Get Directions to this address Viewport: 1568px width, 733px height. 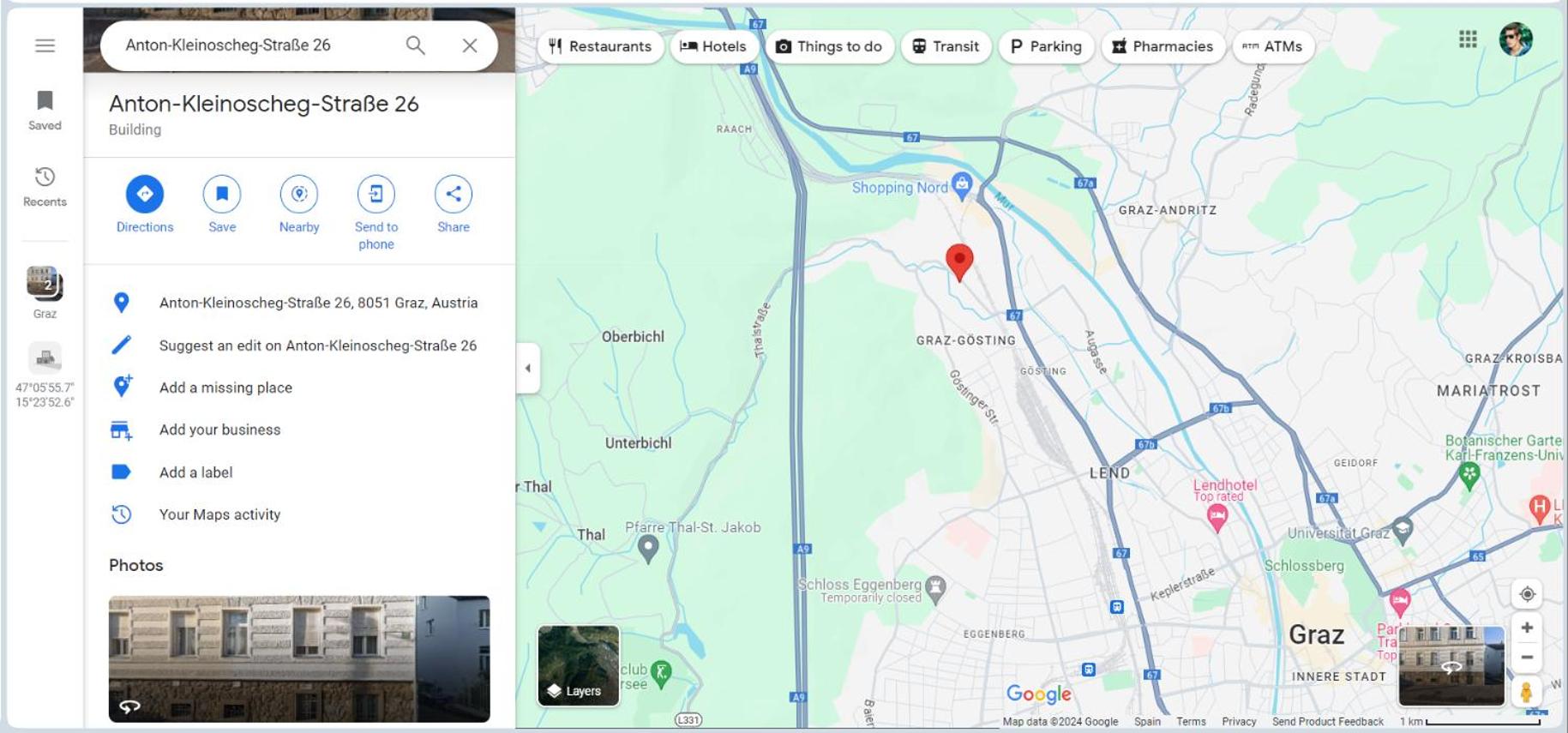point(145,204)
